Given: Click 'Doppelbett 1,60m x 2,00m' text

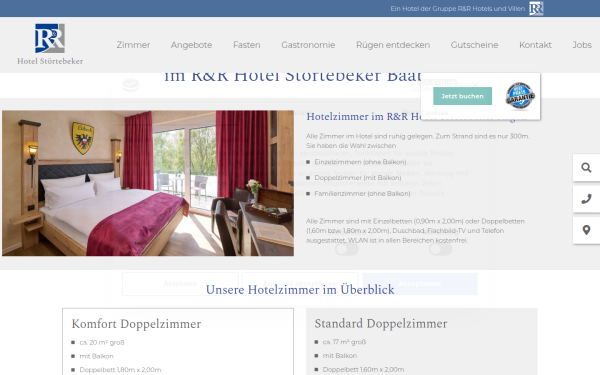Looking at the screenshot, I should point(363,369).
